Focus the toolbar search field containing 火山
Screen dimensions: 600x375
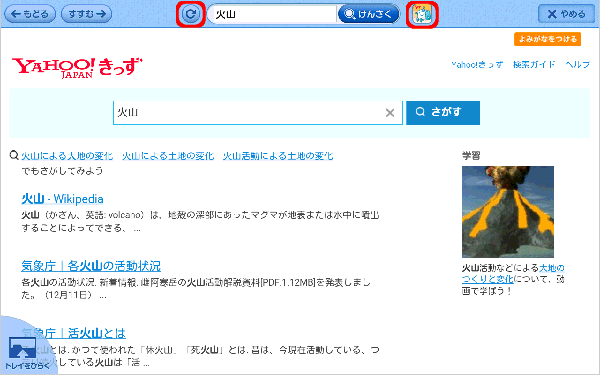(x=272, y=14)
